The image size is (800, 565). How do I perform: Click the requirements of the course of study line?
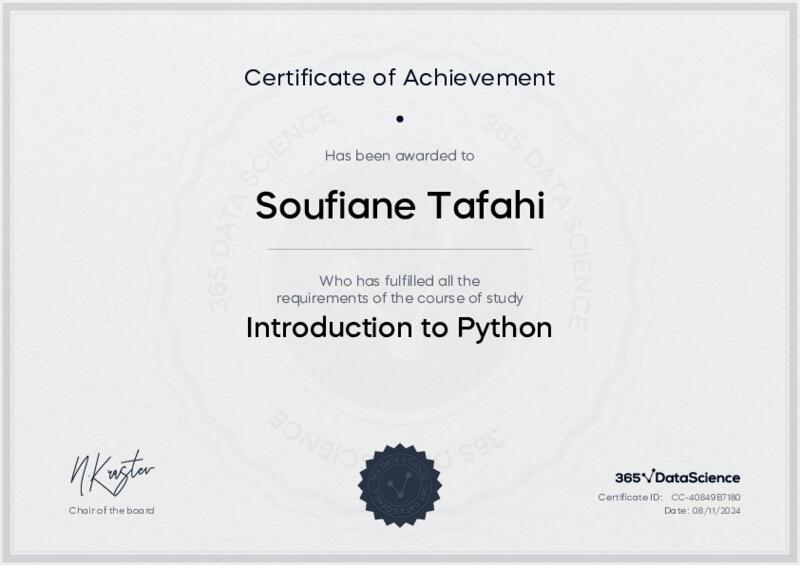click(399, 298)
